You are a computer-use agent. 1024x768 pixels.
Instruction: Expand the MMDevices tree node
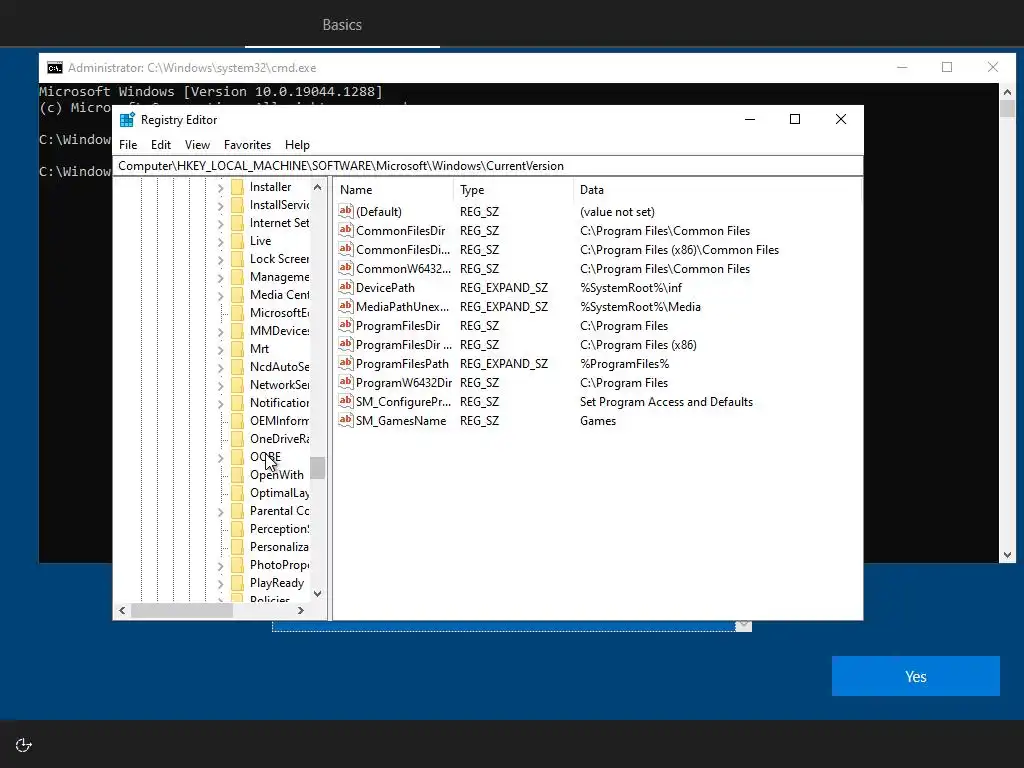tap(221, 332)
